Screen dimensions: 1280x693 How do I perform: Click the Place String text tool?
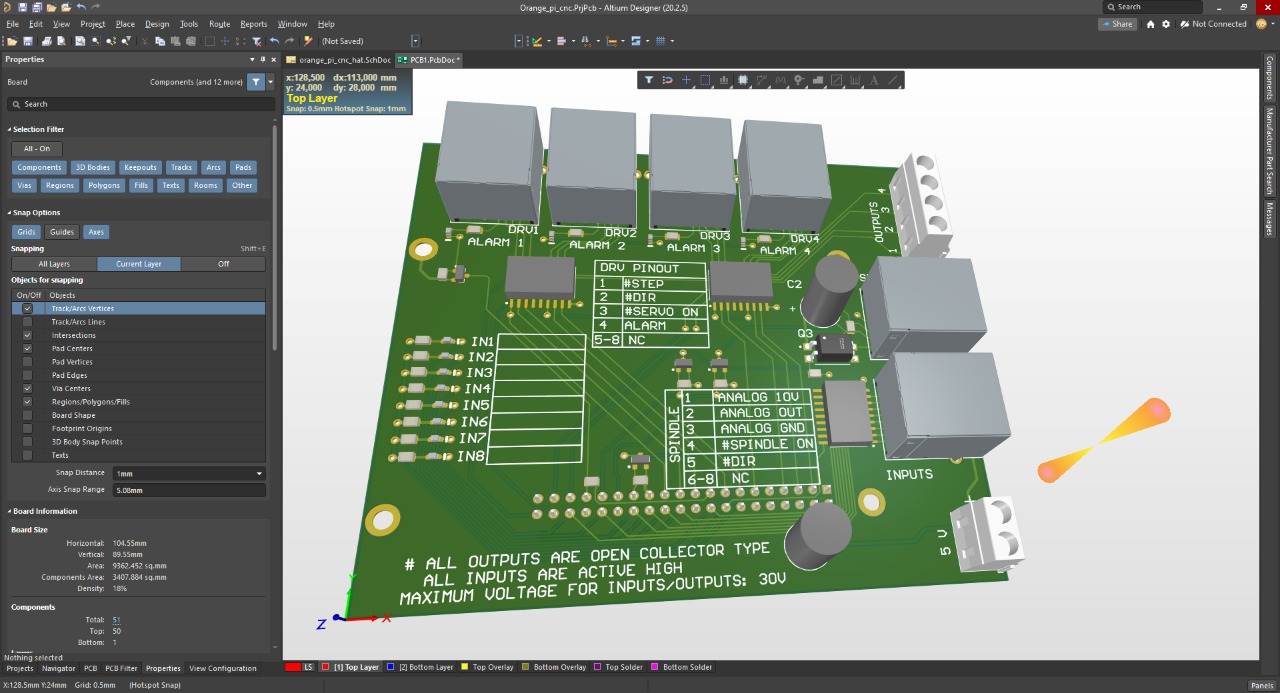874,80
